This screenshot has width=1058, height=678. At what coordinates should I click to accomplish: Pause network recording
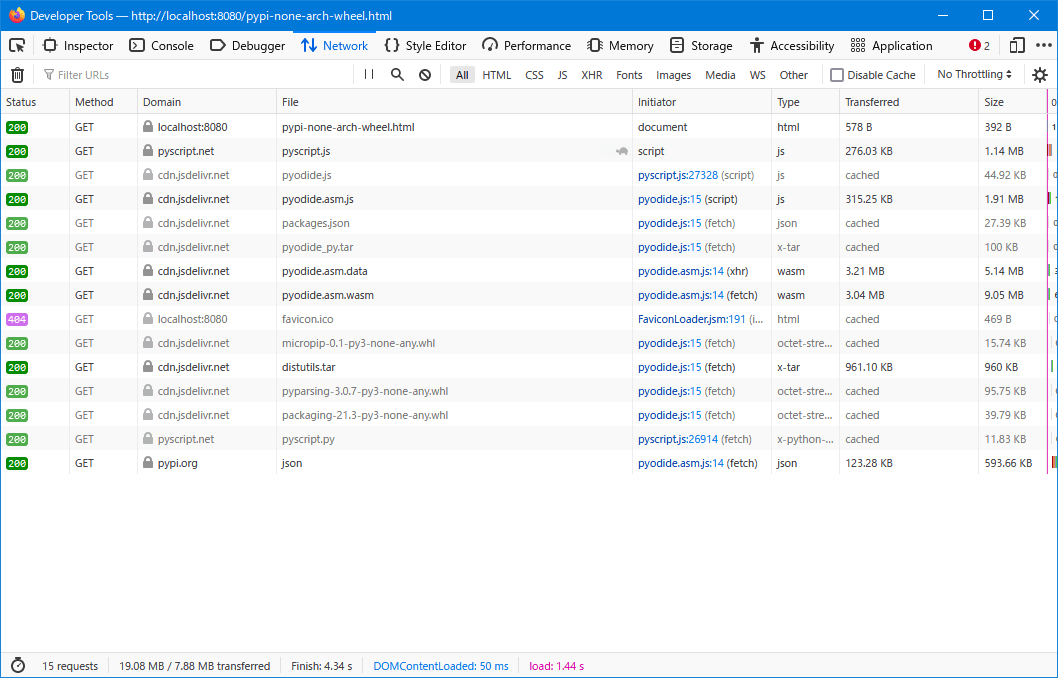coord(369,74)
